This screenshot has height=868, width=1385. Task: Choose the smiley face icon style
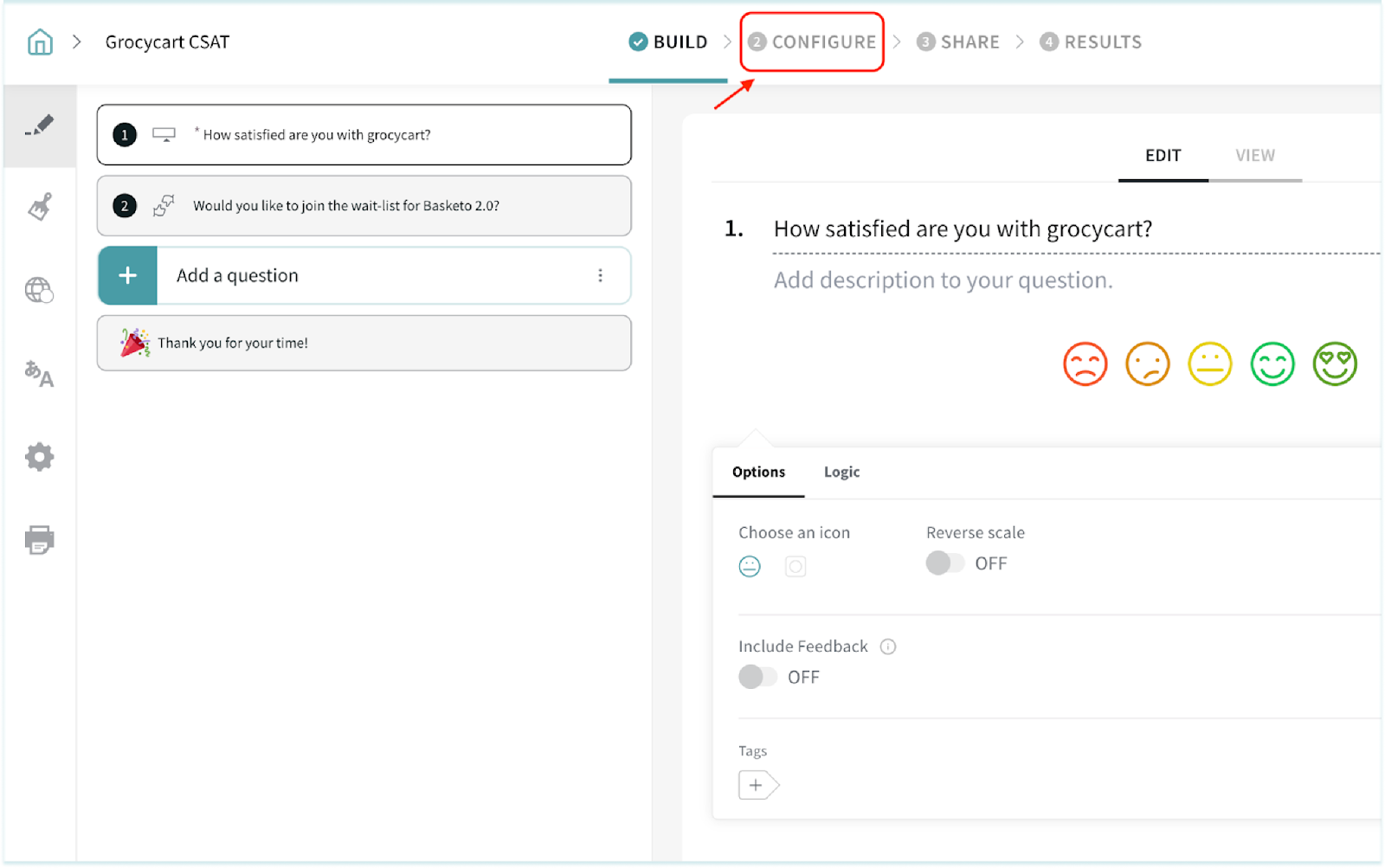click(750, 567)
